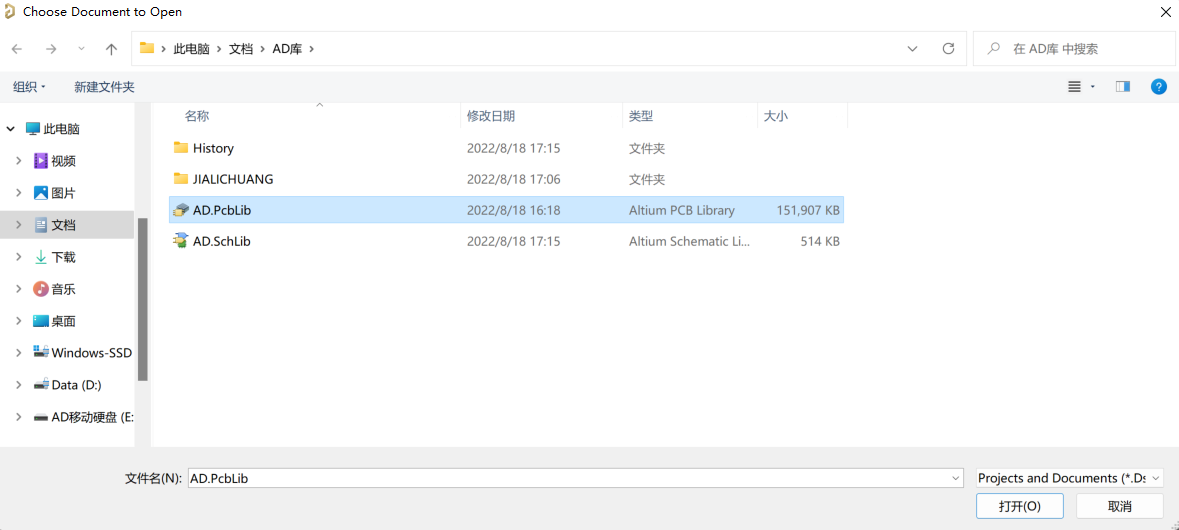Open view options dropdown arrow

coord(1093,87)
